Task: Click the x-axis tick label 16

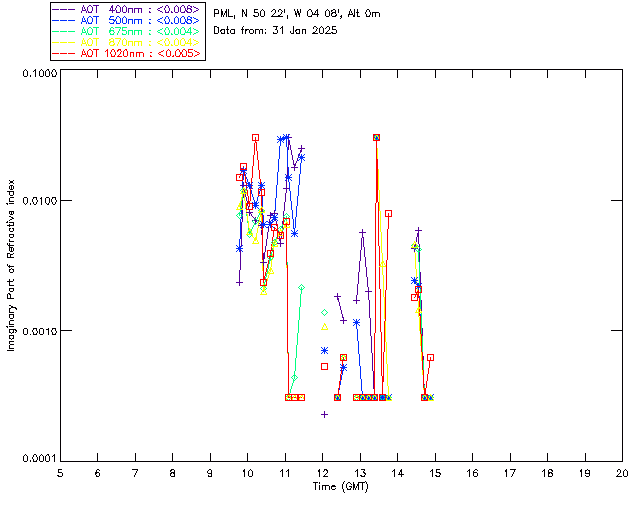Action: [x=472, y=473]
